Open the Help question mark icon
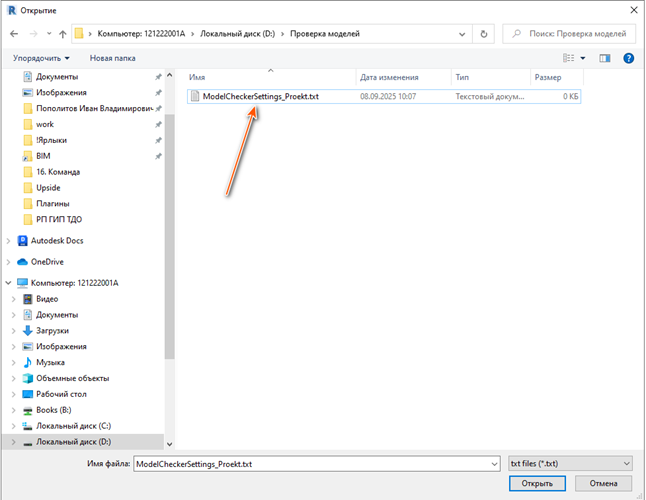Viewport: 646px width, 500px height. pyautogui.click(x=629, y=58)
